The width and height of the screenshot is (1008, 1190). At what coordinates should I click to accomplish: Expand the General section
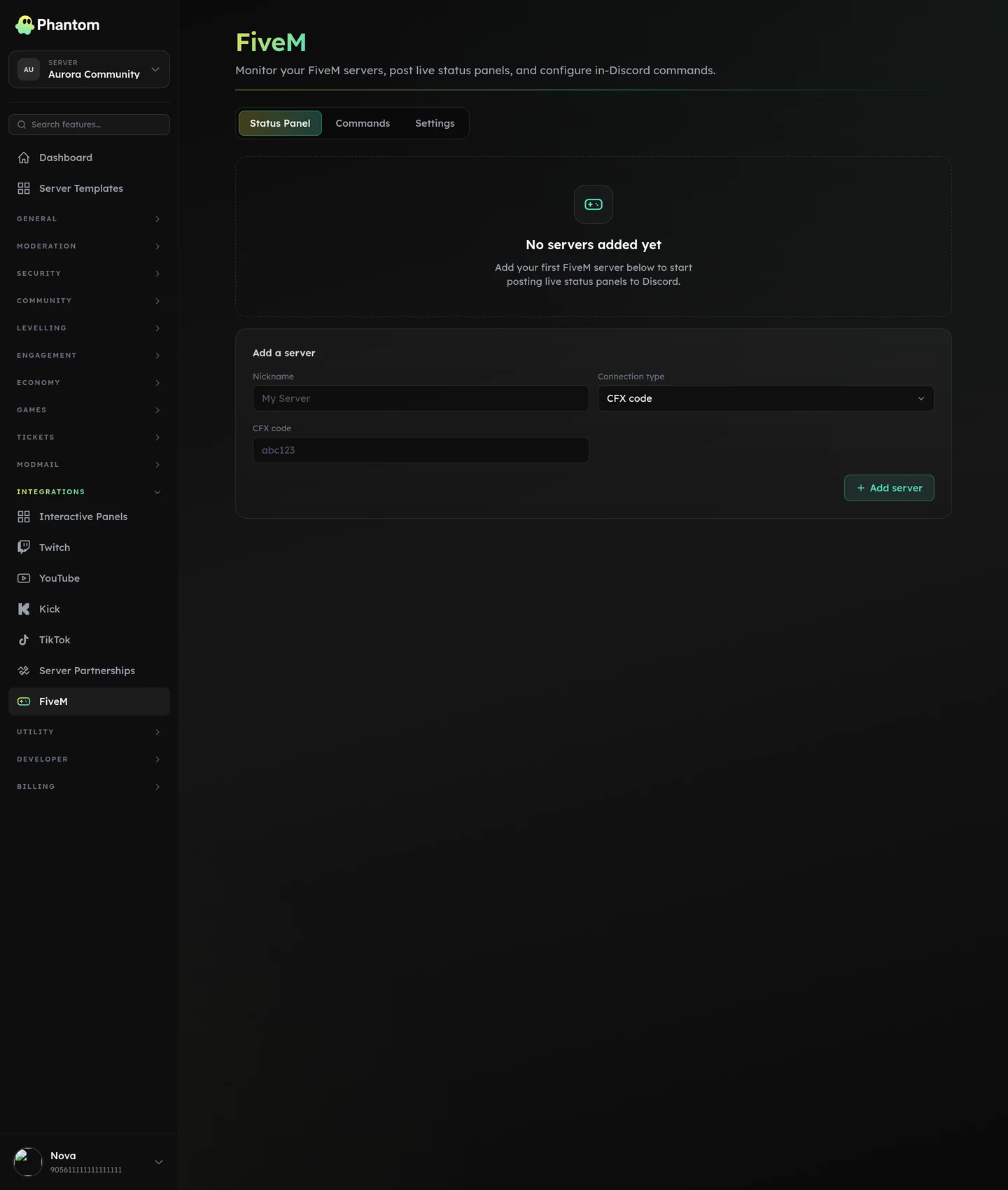(89, 219)
